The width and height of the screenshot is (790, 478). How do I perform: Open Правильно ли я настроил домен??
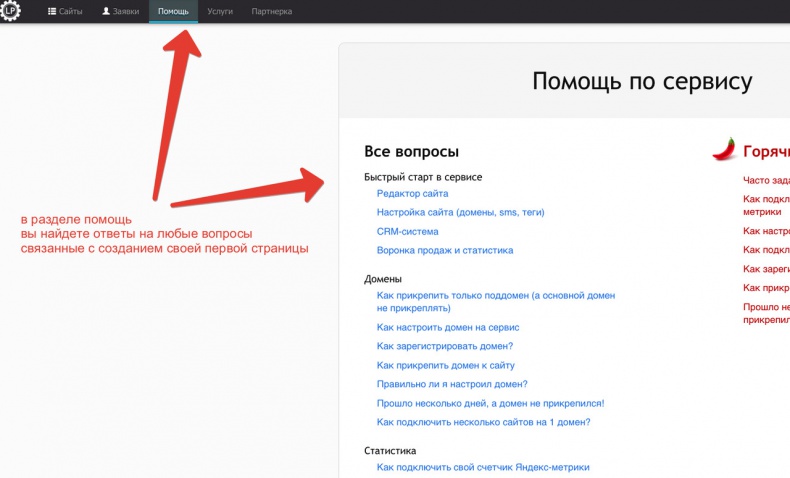click(452, 384)
